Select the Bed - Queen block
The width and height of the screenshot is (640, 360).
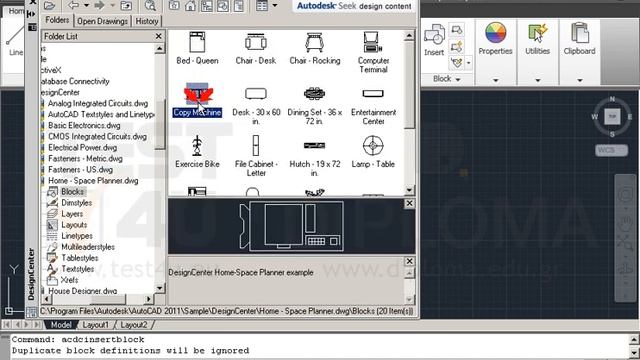197,48
